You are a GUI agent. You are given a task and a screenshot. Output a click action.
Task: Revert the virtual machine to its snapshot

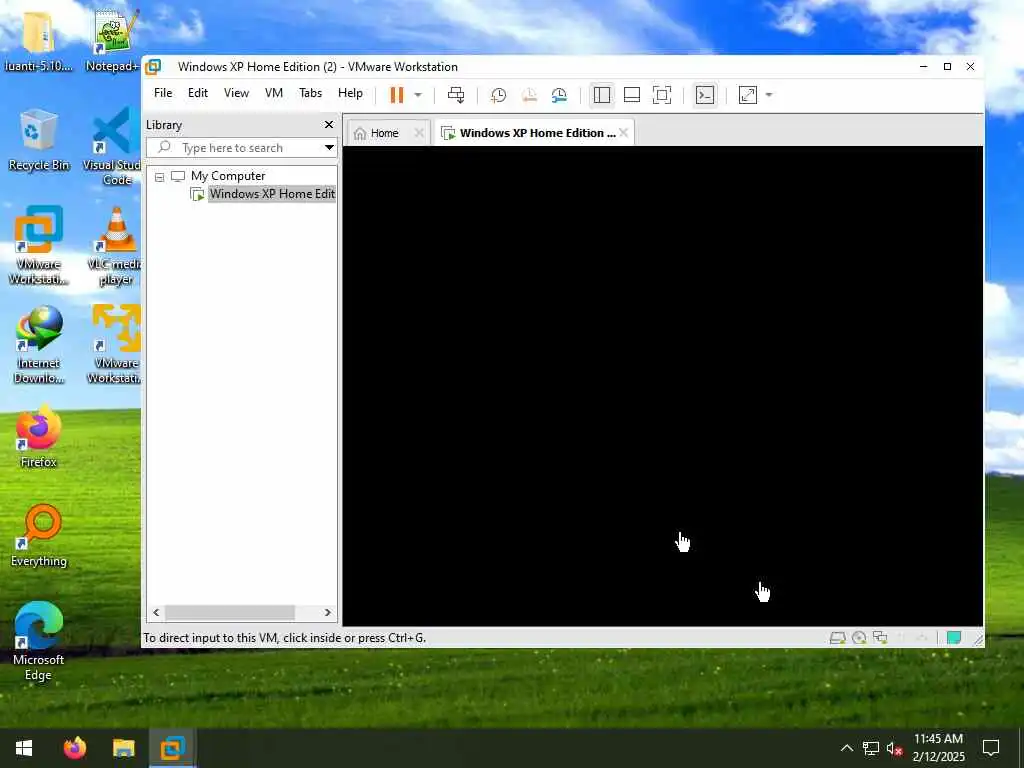click(x=529, y=95)
